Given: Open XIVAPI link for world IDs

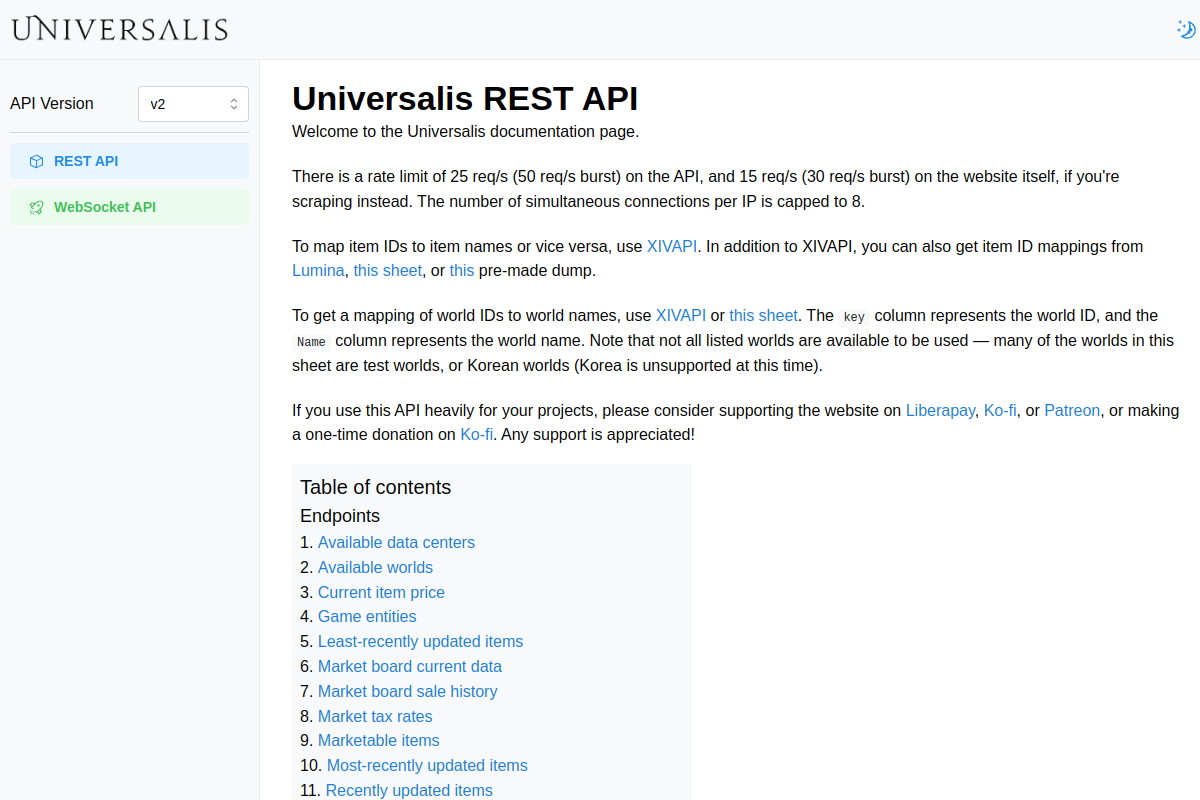Looking at the screenshot, I should click(x=681, y=315).
